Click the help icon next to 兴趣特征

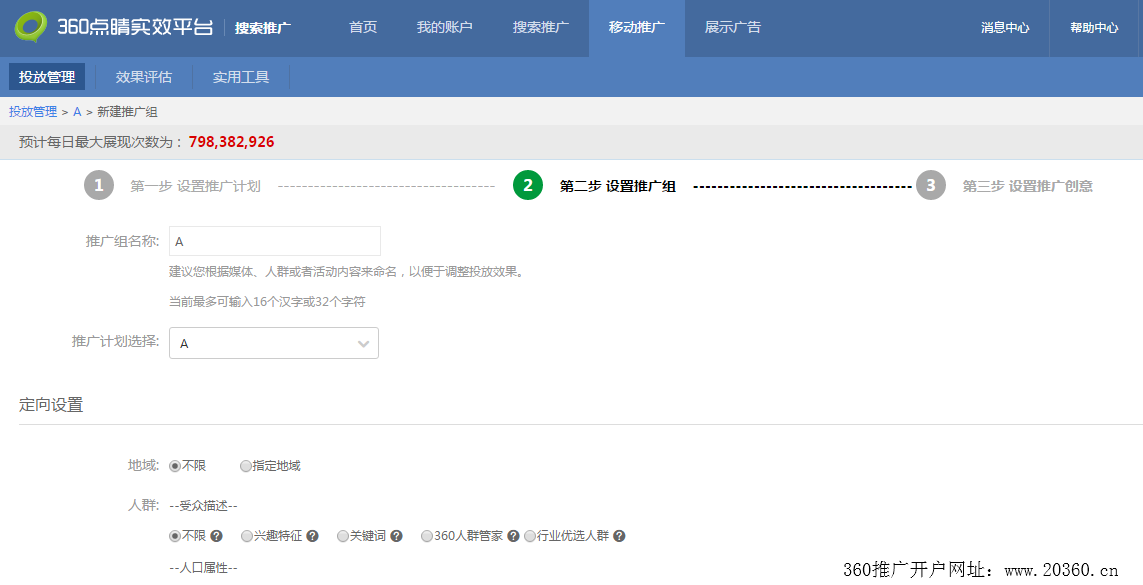click(x=312, y=536)
